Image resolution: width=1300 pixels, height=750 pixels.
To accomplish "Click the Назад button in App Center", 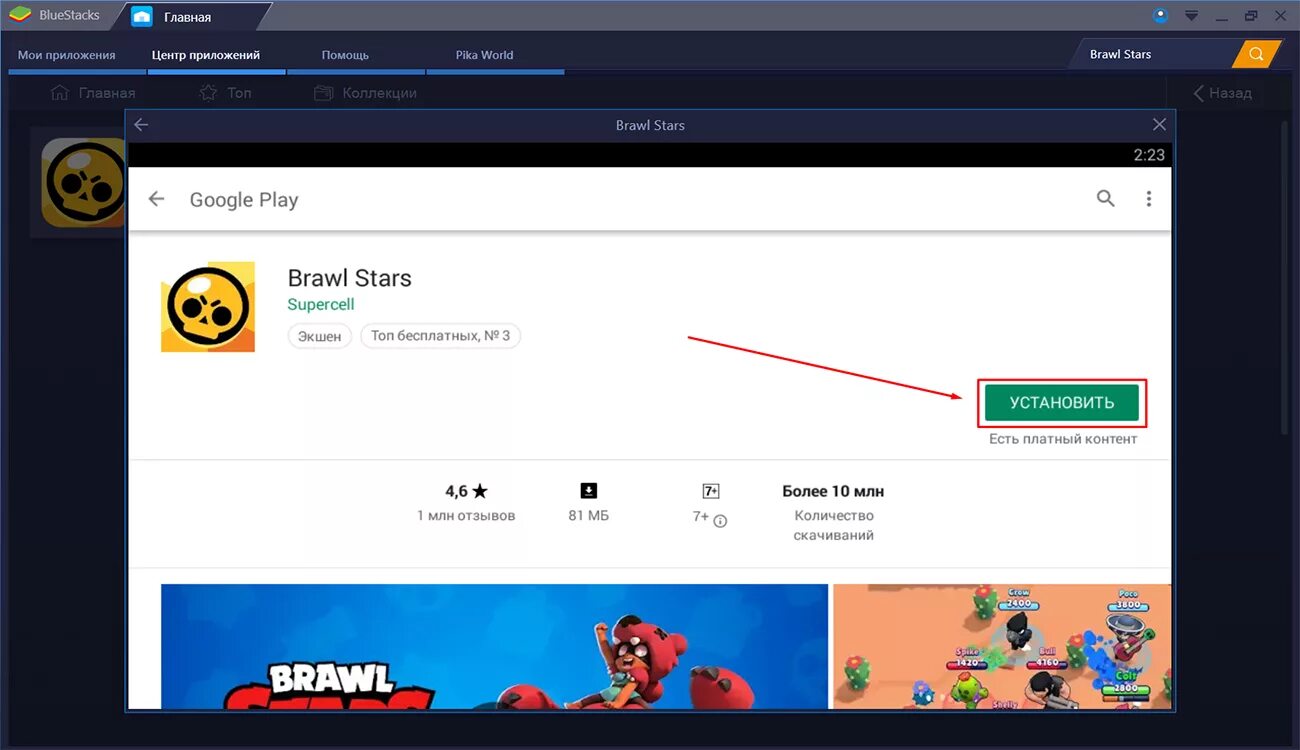I will click(x=1223, y=93).
